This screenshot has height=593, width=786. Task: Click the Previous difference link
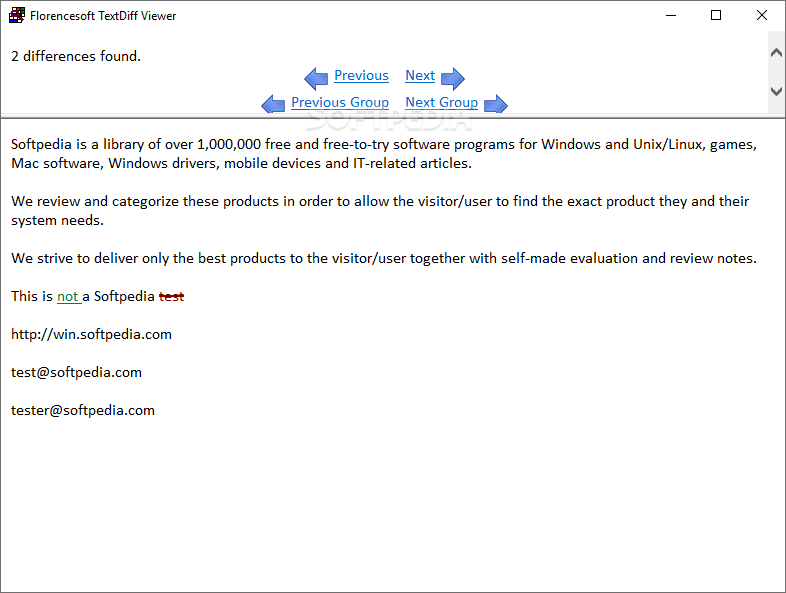361,76
